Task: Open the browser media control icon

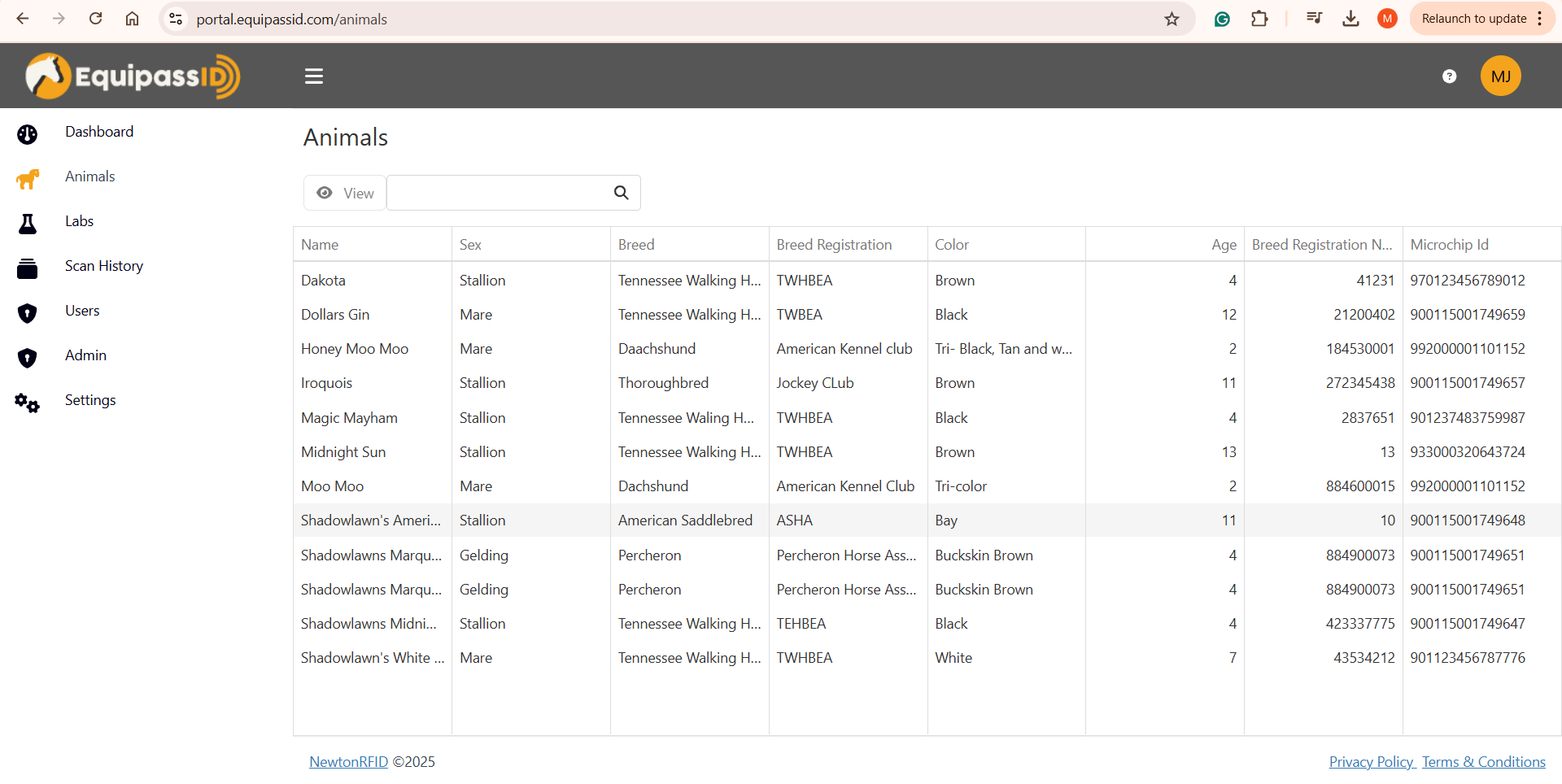Action: coord(1314,19)
